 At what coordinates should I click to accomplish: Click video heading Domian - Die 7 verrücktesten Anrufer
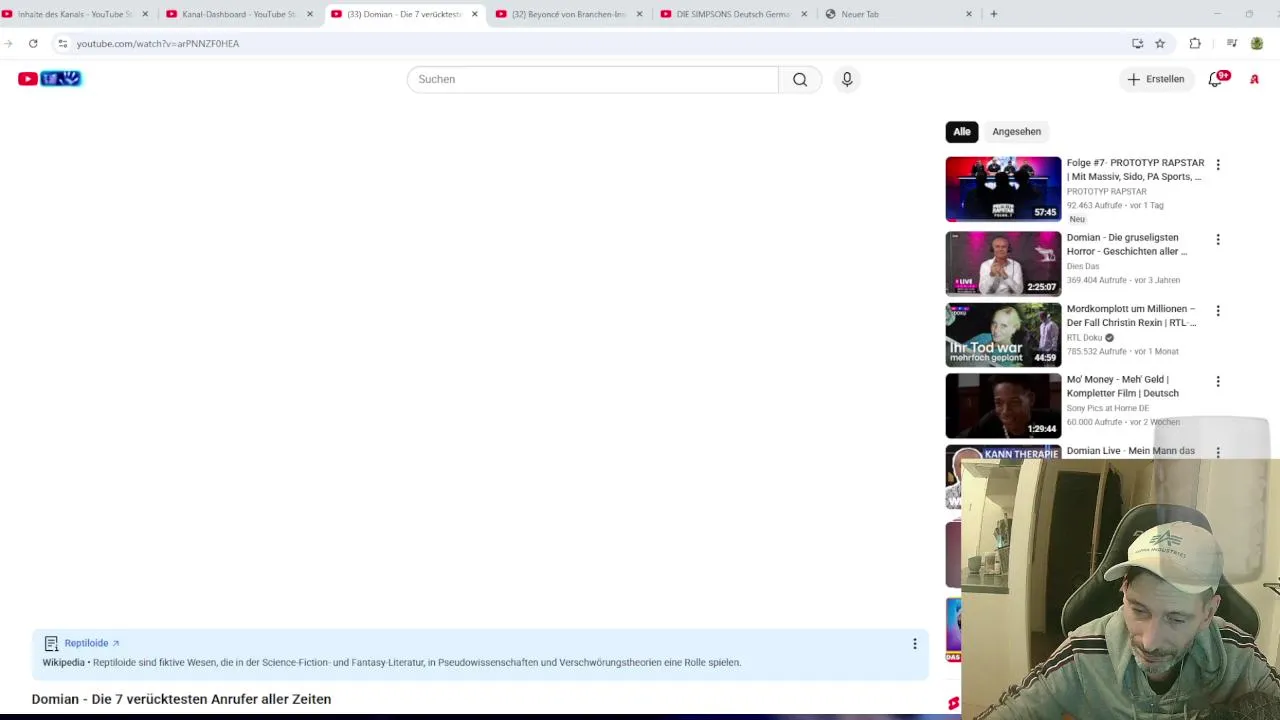pos(181,699)
